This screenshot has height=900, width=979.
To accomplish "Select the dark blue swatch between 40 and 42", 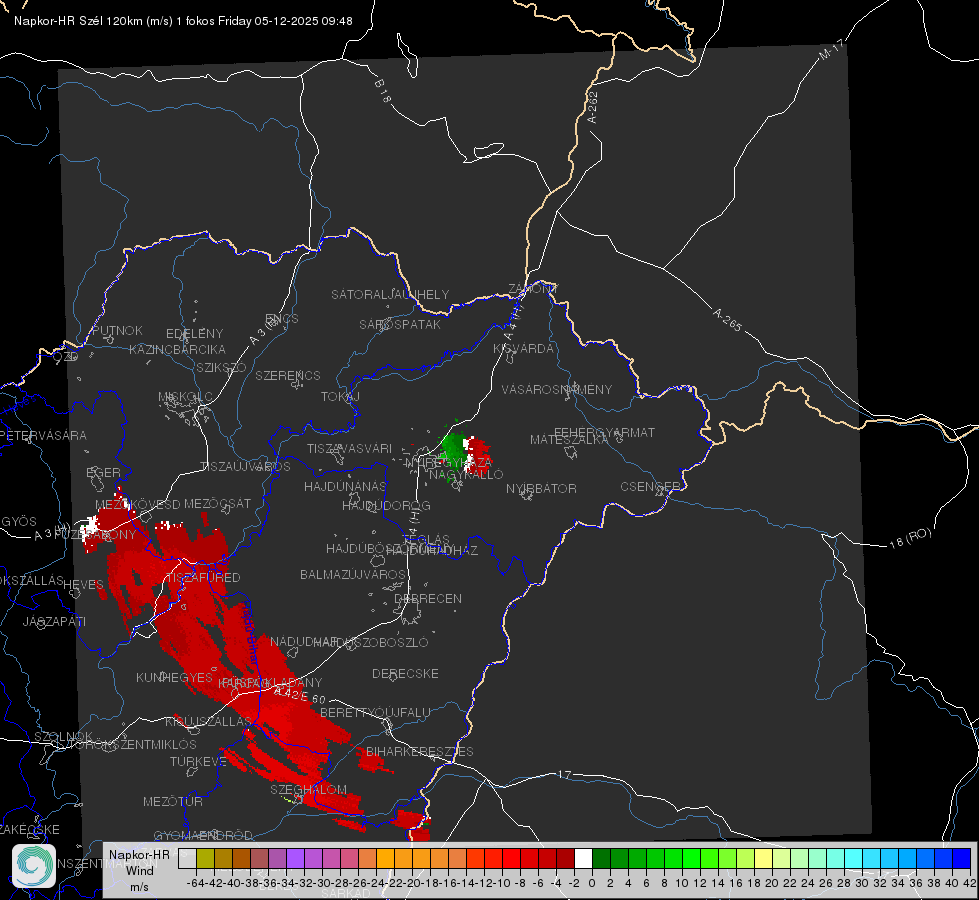I will 962,858.
